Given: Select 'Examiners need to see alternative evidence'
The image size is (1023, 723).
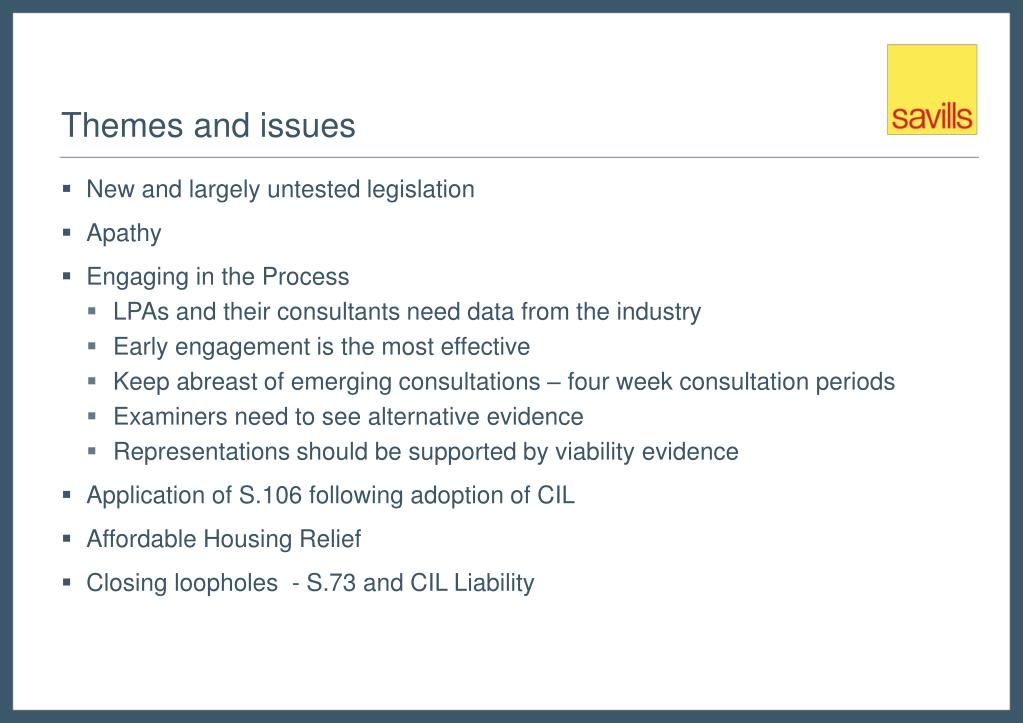Looking at the screenshot, I should [x=348, y=416].
